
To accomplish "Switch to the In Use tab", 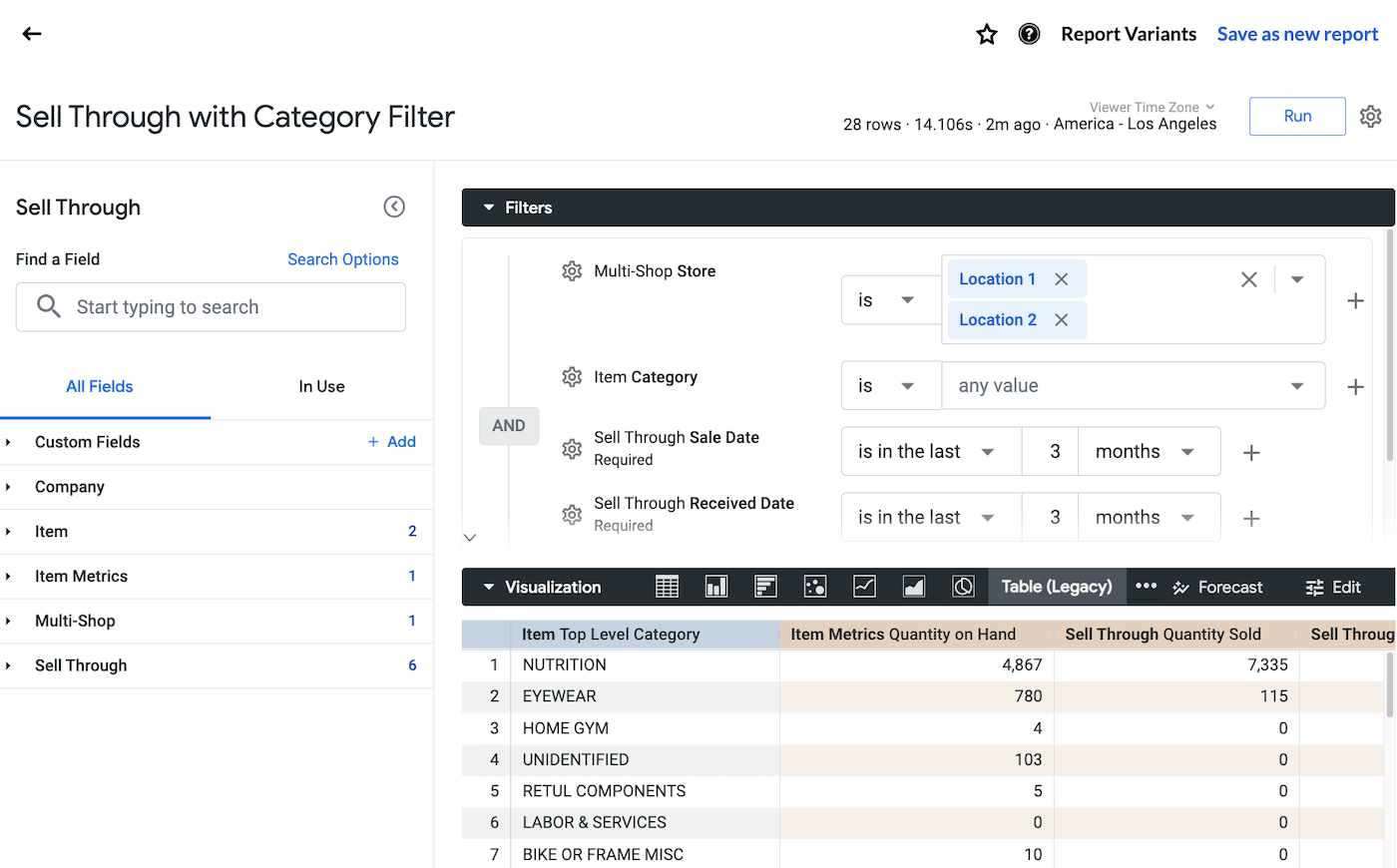I will click(x=321, y=386).
